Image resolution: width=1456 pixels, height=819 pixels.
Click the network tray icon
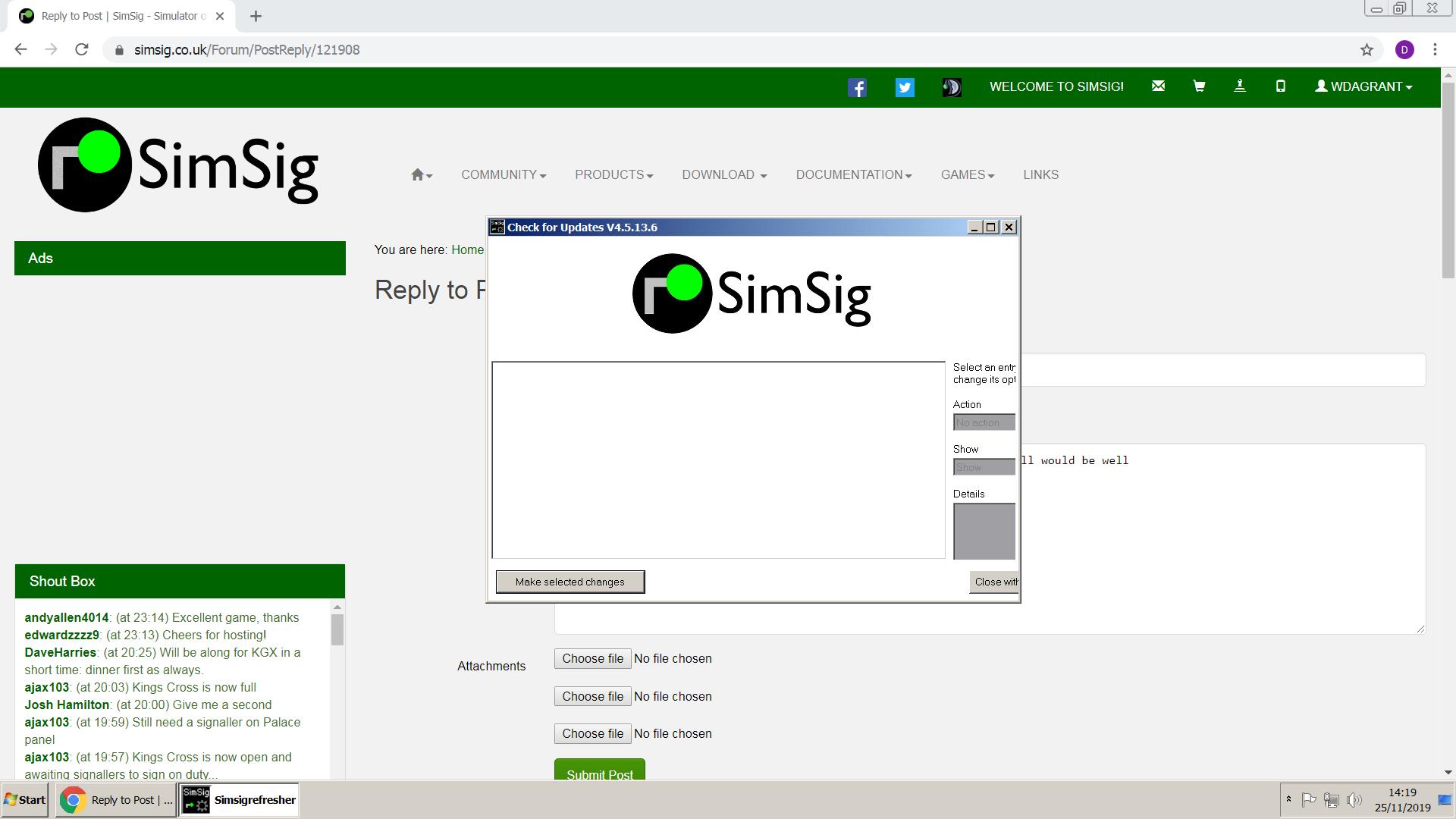click(1332, 799)
